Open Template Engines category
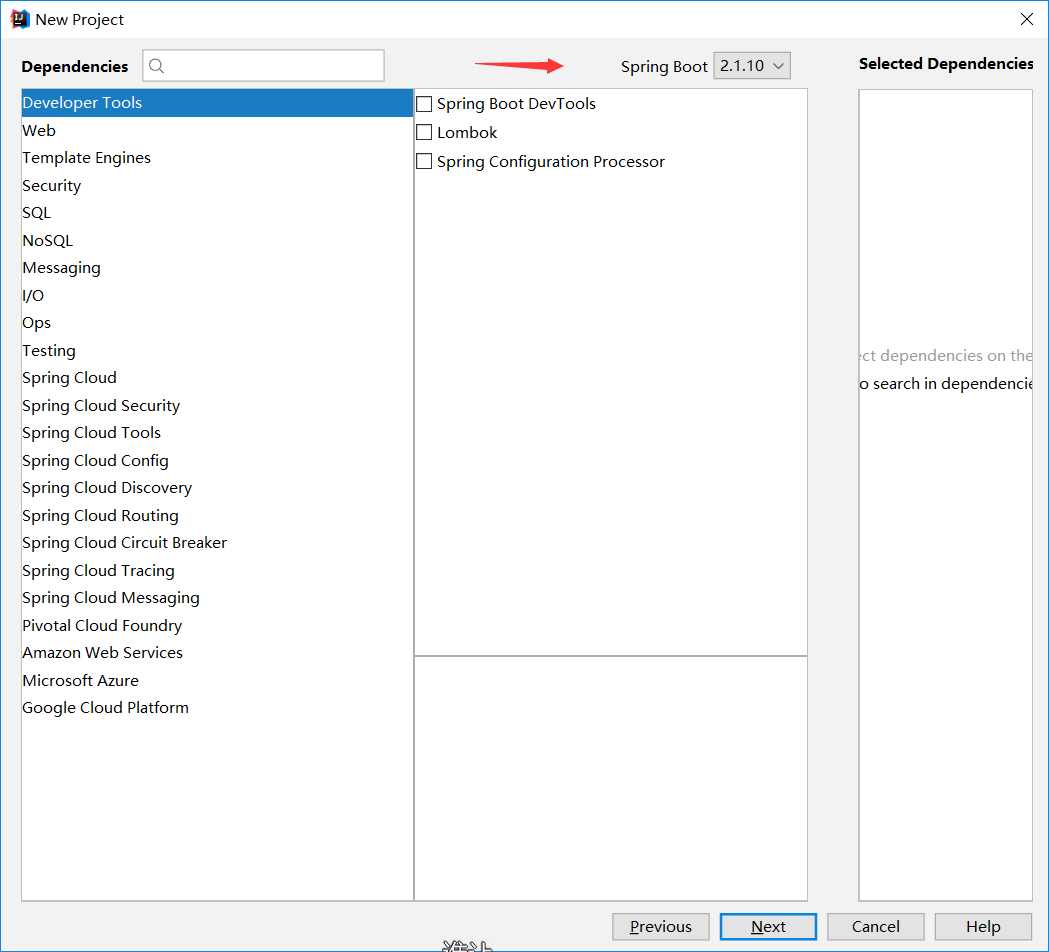Viewport: 1049px width, 952px height. point(217,158)
